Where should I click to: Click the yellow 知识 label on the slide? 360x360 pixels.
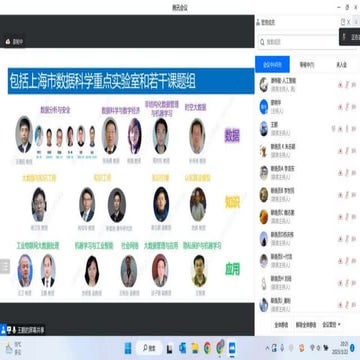232,202
